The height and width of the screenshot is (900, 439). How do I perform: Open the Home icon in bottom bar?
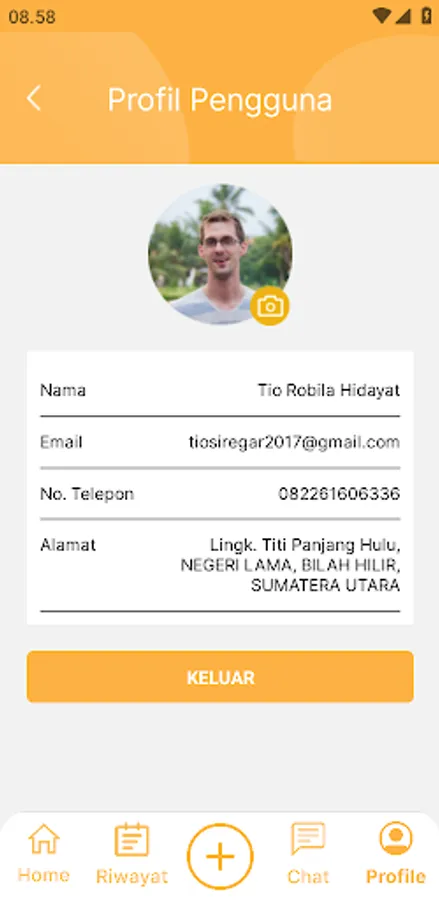[x=44, y=839]
